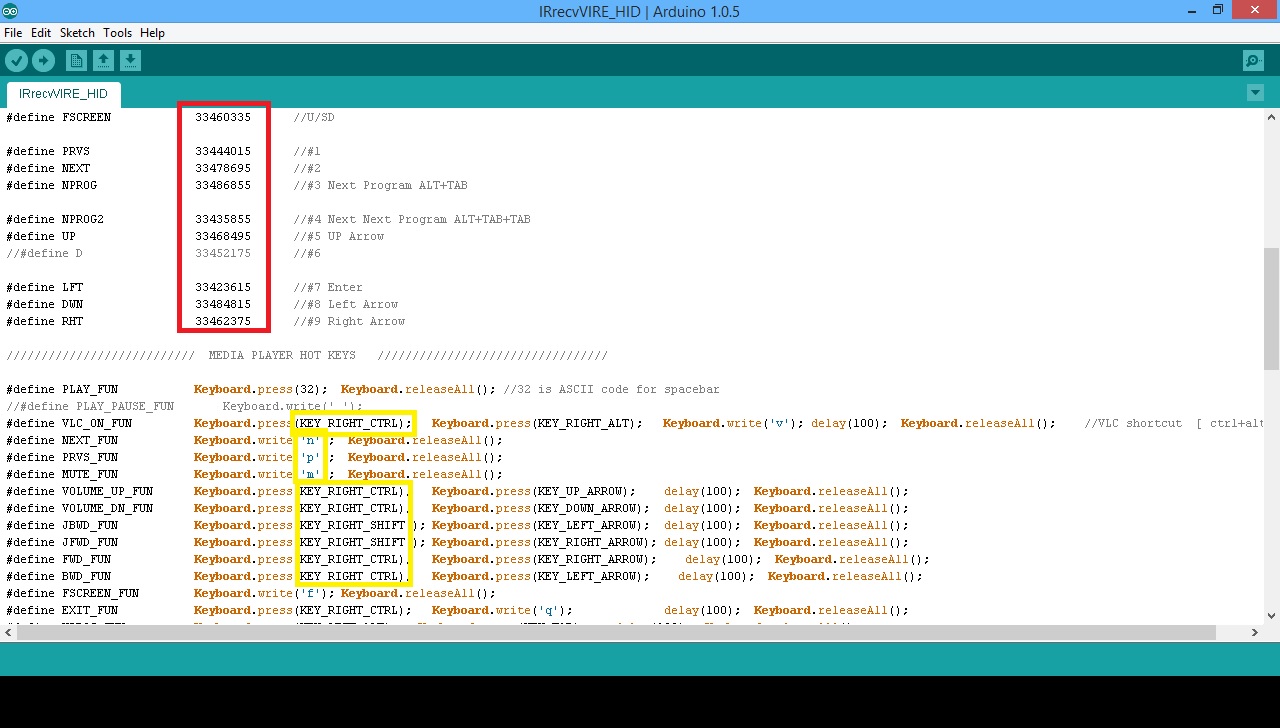Open the Help menu

[152, 32]
